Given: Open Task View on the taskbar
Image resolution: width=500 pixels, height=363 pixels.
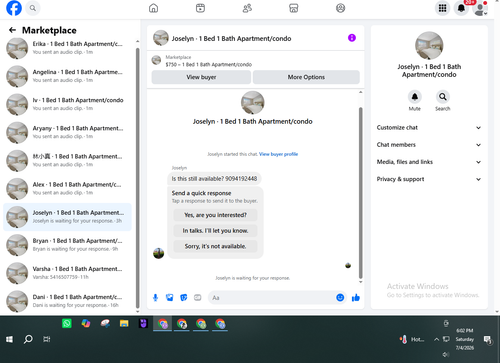Looking at the screenshot, I should tap(47, 339).
